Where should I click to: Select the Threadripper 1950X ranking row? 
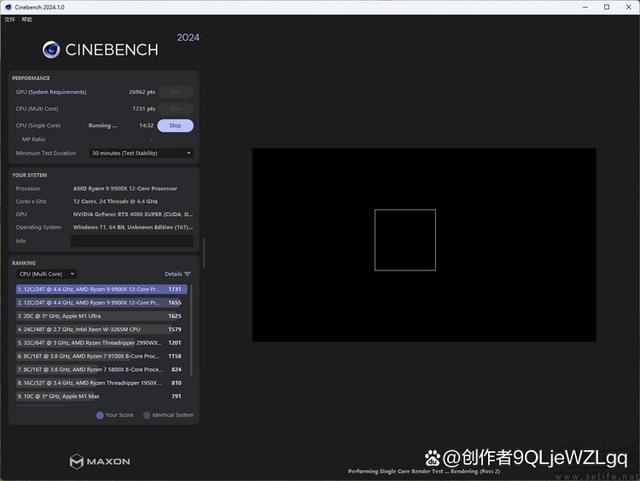pyautogui.click(x=102, y=383)
